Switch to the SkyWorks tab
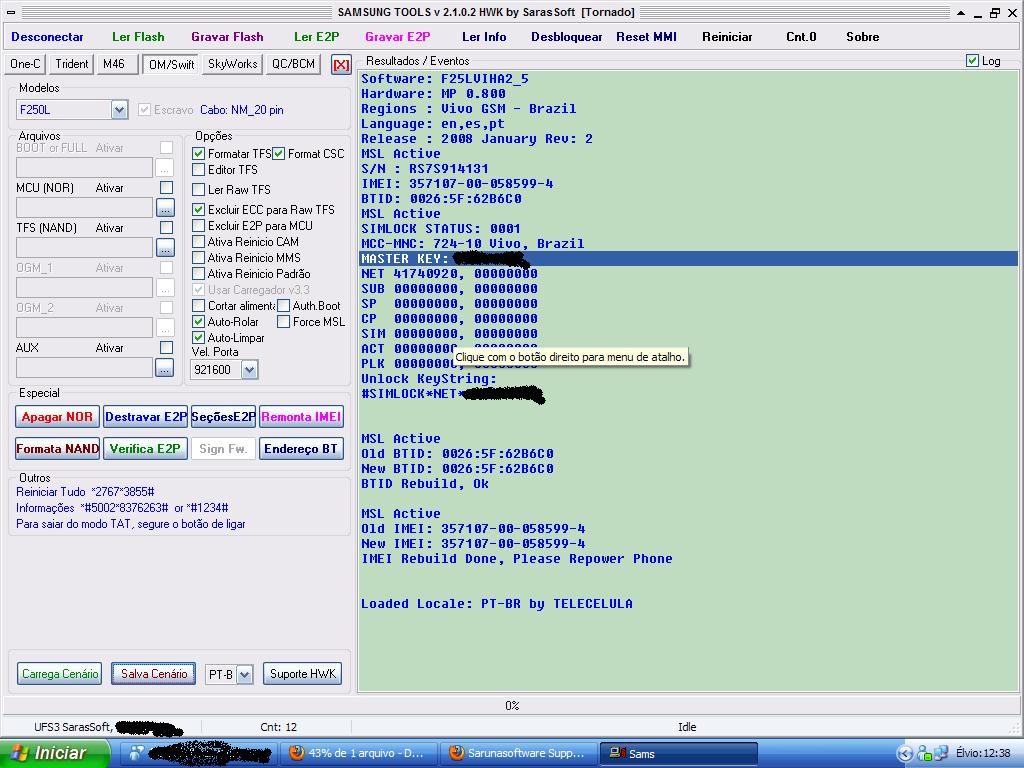The image size is (1024, 768). [x=232, y=64]
